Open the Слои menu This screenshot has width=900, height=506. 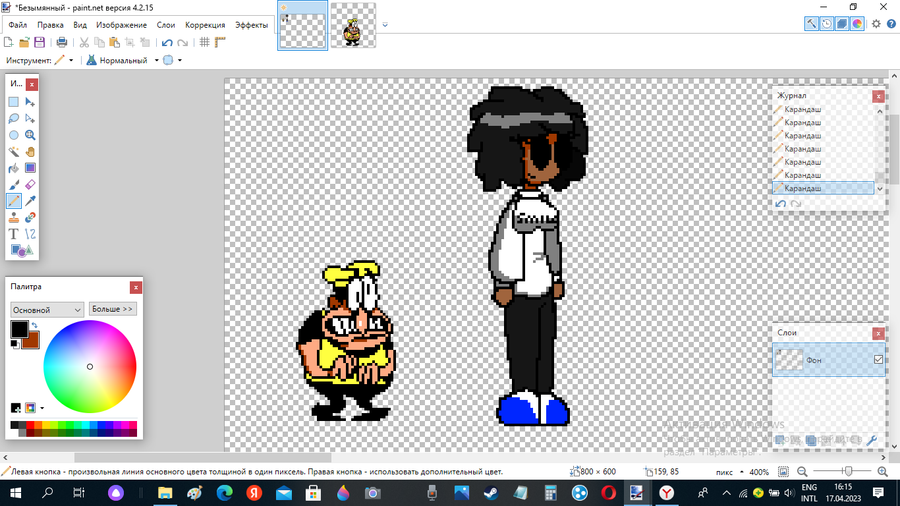tap(166, 25)
